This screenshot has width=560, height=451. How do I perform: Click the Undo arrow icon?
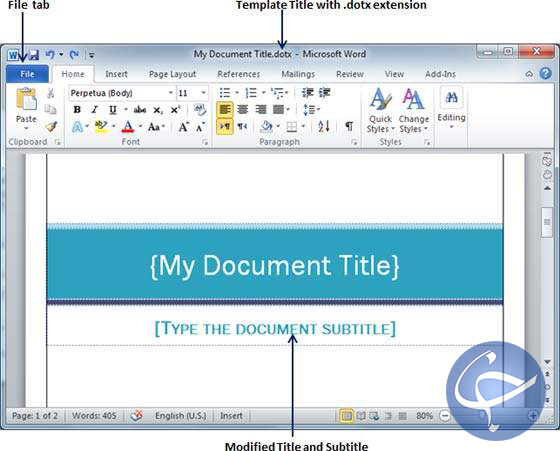click(50, 55)
